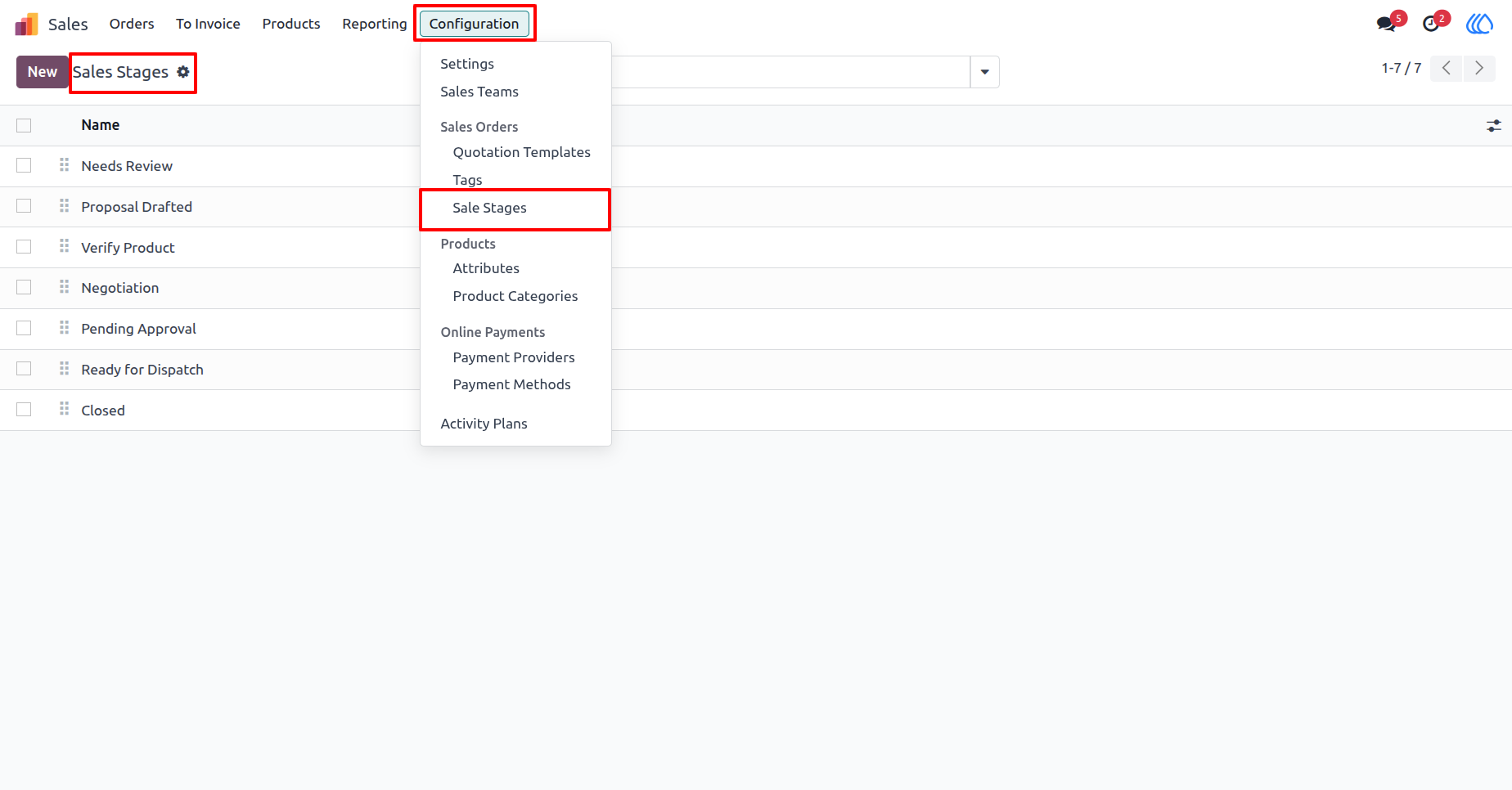Grab the drag handle for Ready for Dispatch
Viewport: 1512px width, 790px height.
(64, 369)
